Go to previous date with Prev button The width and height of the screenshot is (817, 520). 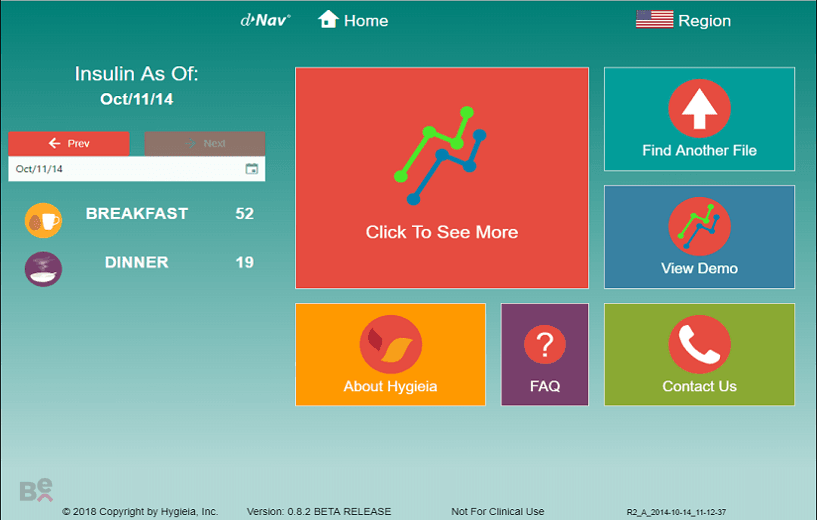[x=69, y=143]
